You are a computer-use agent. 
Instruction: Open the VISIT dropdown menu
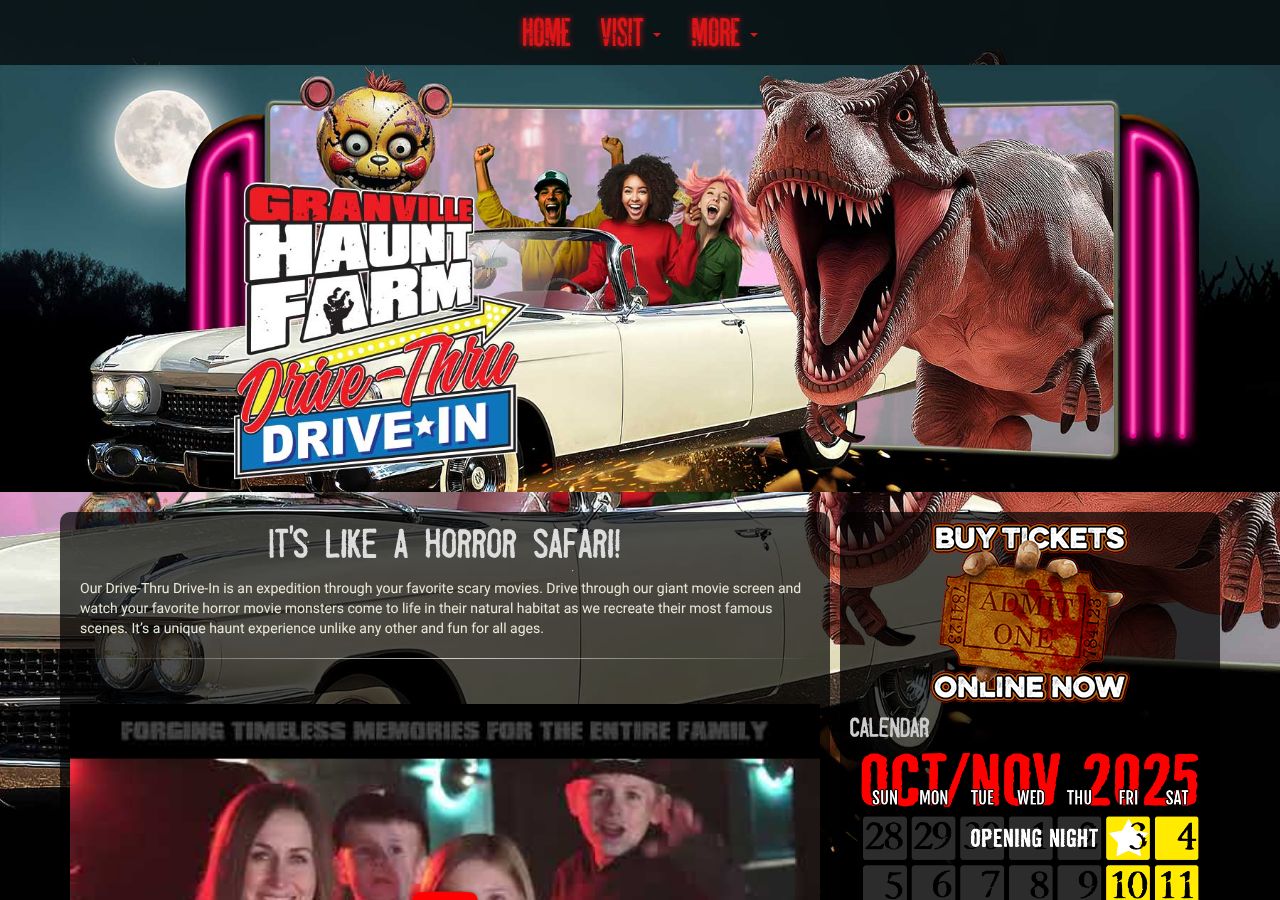[630, 33]
